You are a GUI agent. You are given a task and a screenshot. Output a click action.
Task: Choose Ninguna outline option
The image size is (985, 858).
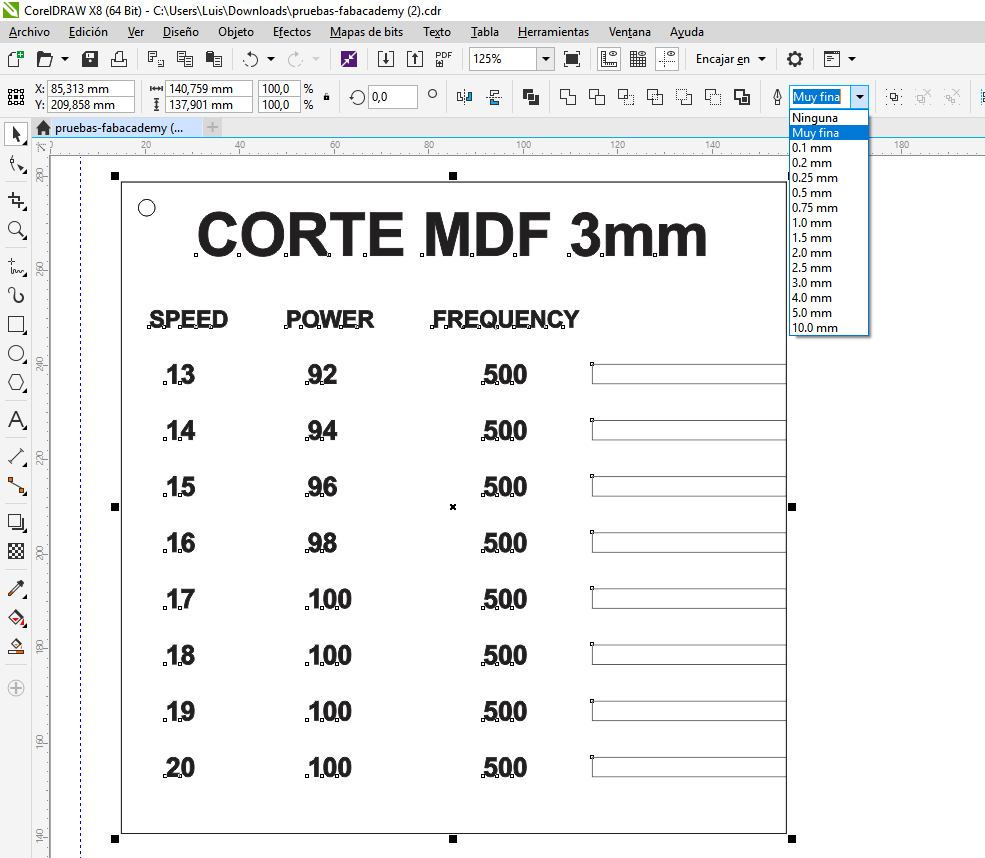click(x=829, y=118)
